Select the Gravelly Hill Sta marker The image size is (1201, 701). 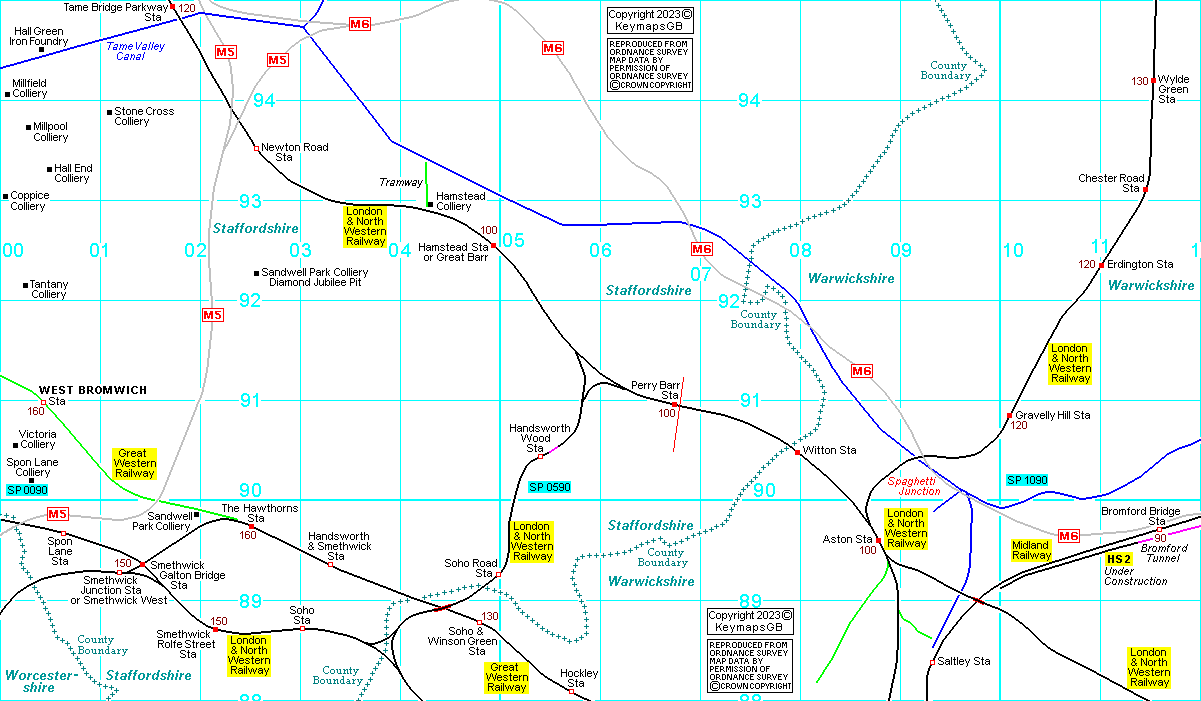click(1009, 415)
